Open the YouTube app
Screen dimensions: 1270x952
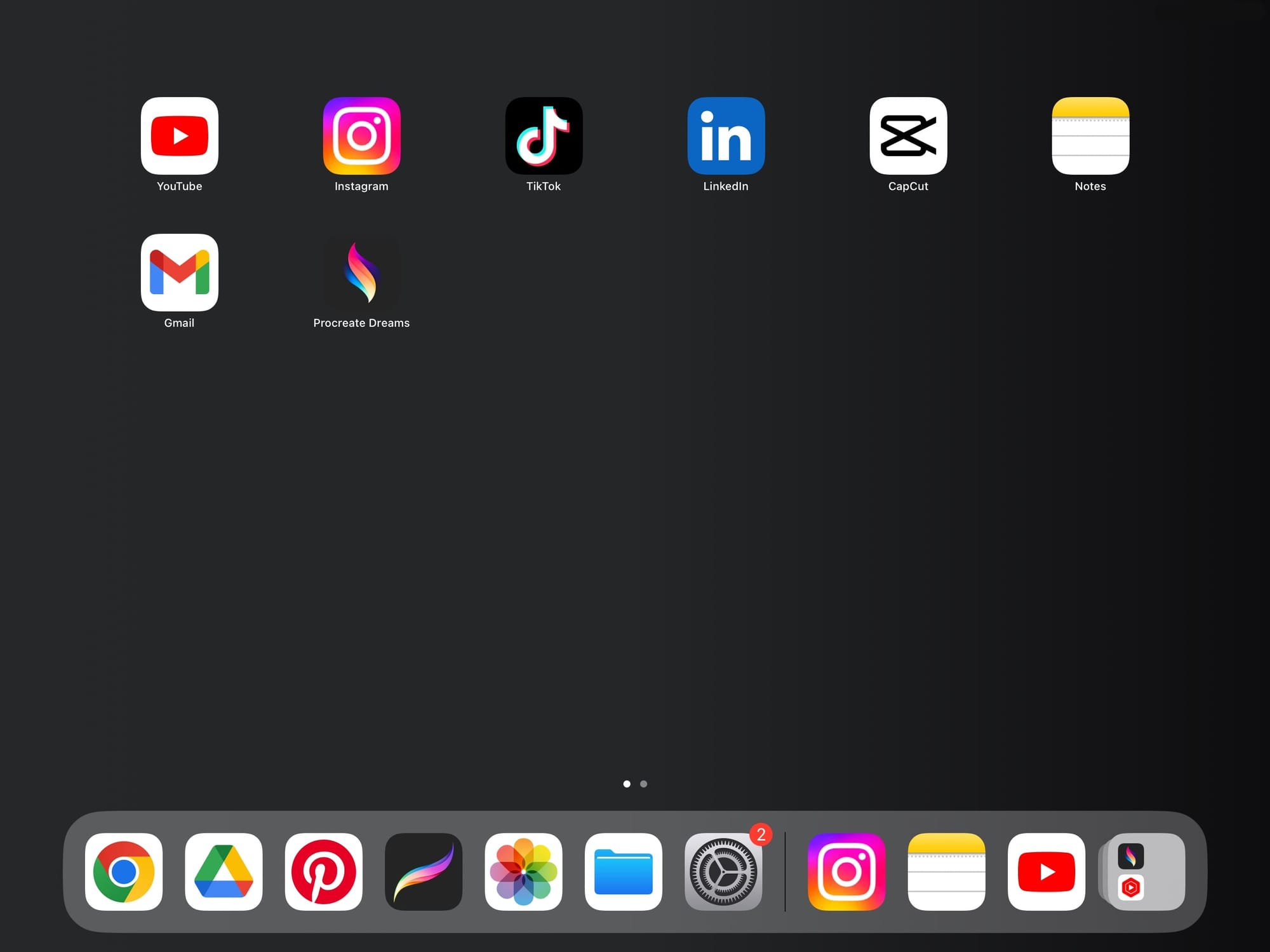(x=180, y=136)
